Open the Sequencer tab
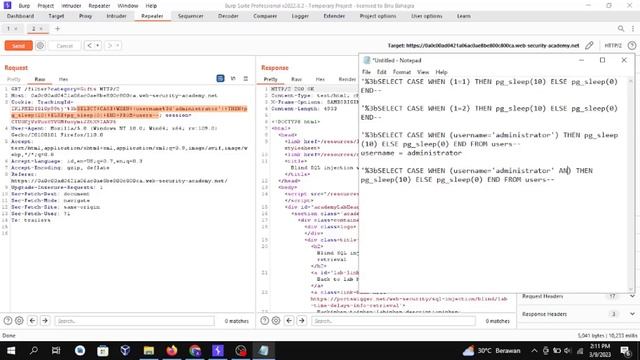640x360 pixels. [x=191, y=16]
